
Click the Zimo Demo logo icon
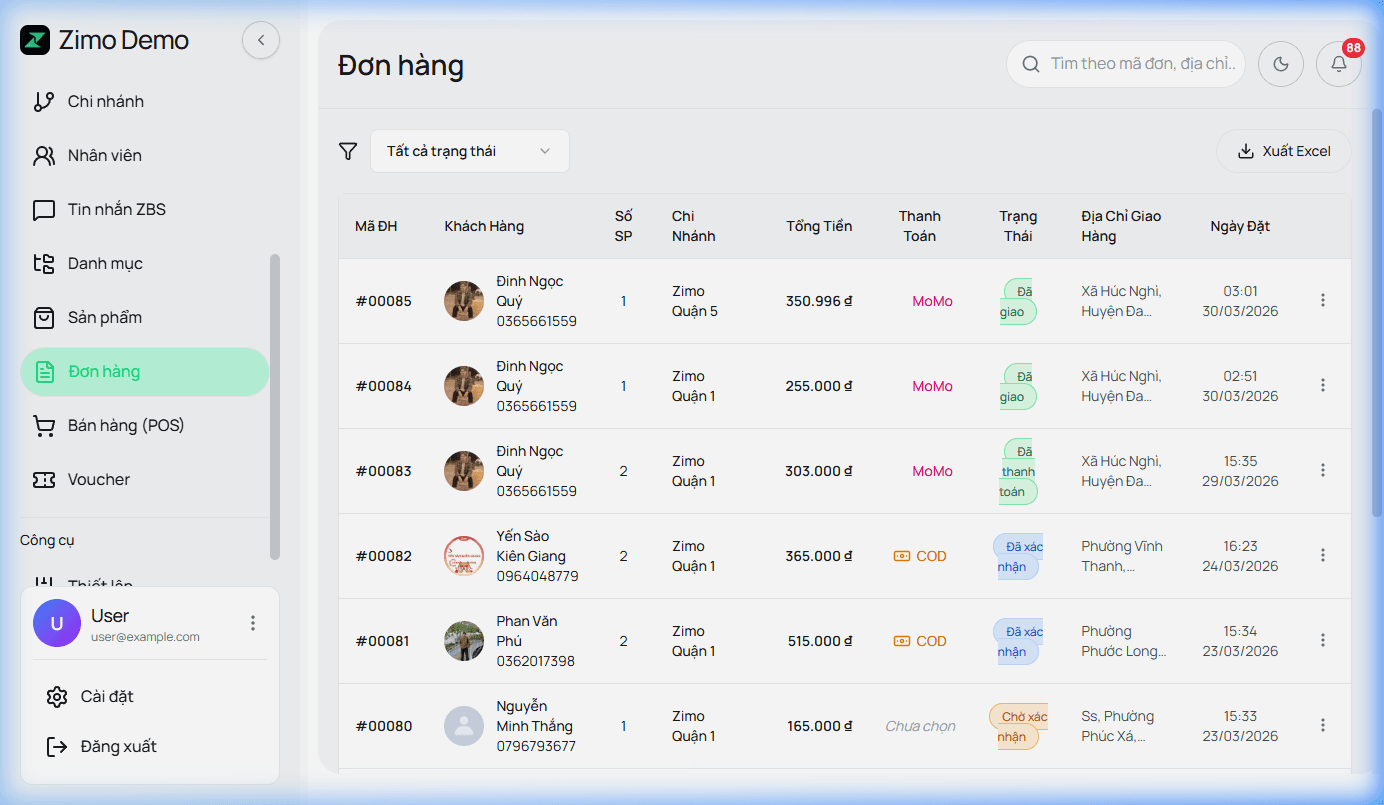tap(35, 40)
